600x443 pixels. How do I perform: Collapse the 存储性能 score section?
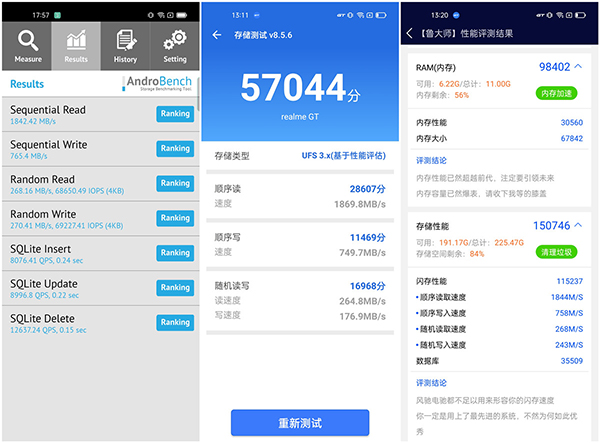pos(580,226)
